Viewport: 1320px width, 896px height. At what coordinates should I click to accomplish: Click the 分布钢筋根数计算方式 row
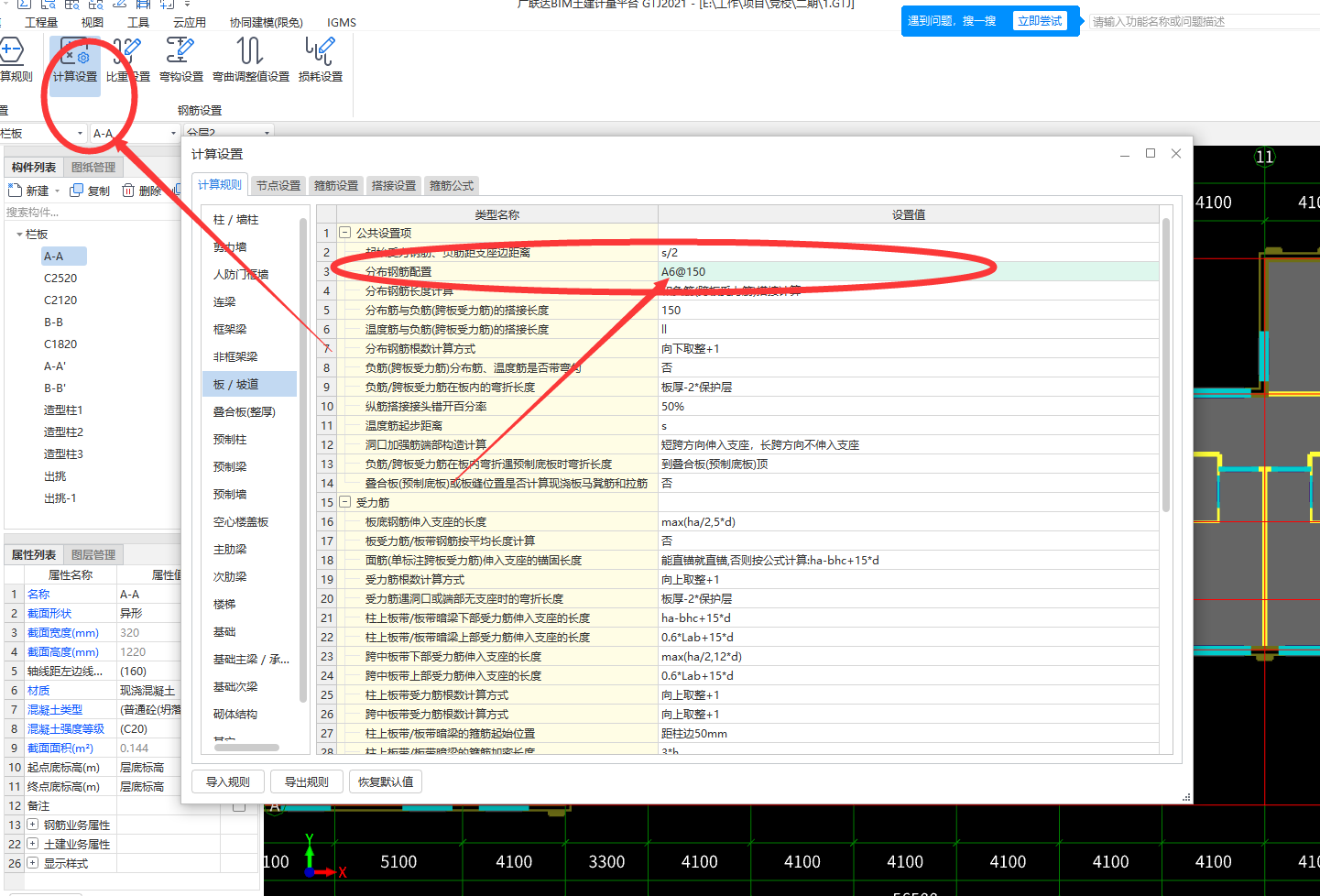(738, 348)
